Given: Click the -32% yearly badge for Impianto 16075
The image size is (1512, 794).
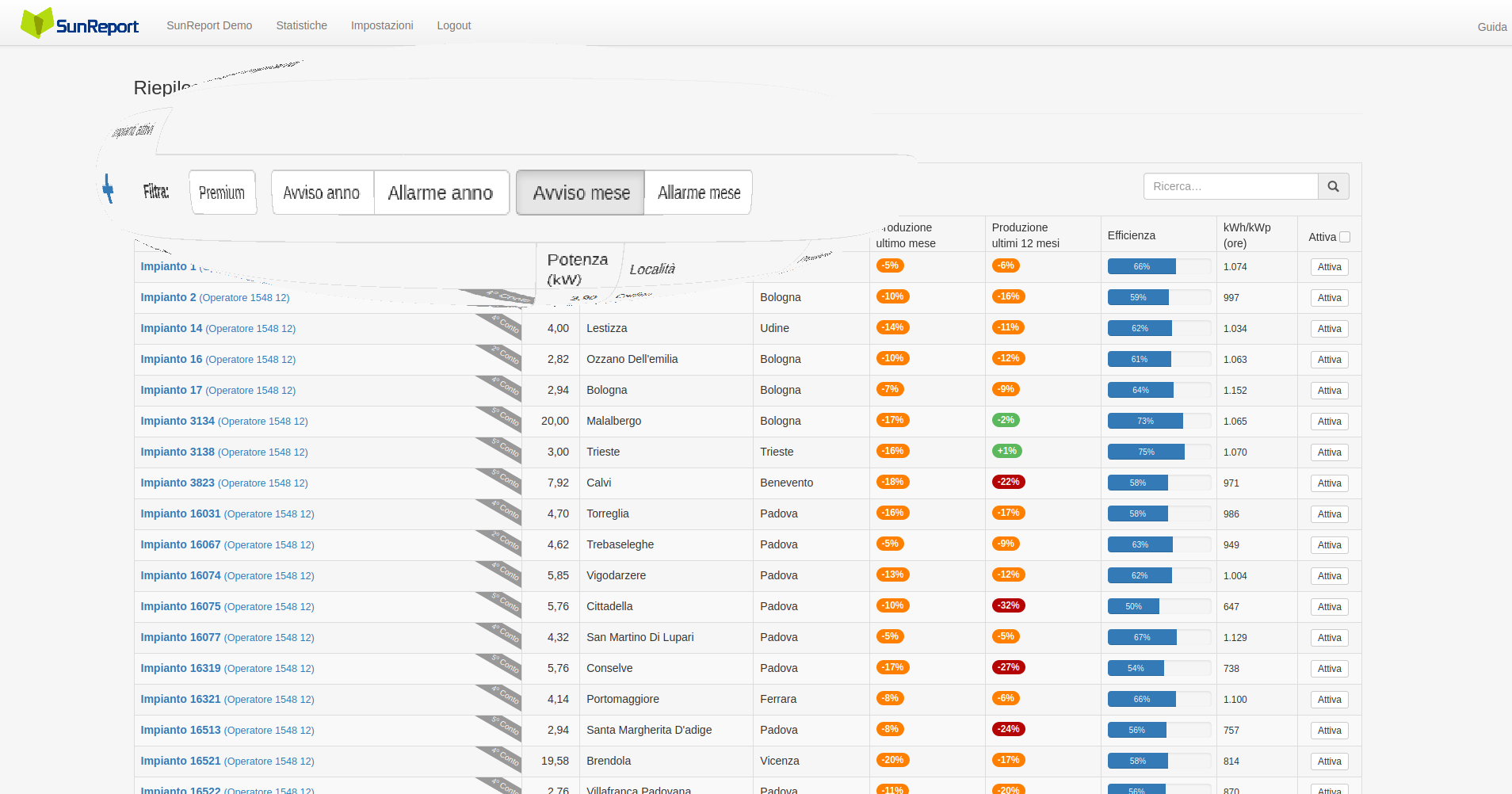Looking at the screenshot, I should (1009, 605).
